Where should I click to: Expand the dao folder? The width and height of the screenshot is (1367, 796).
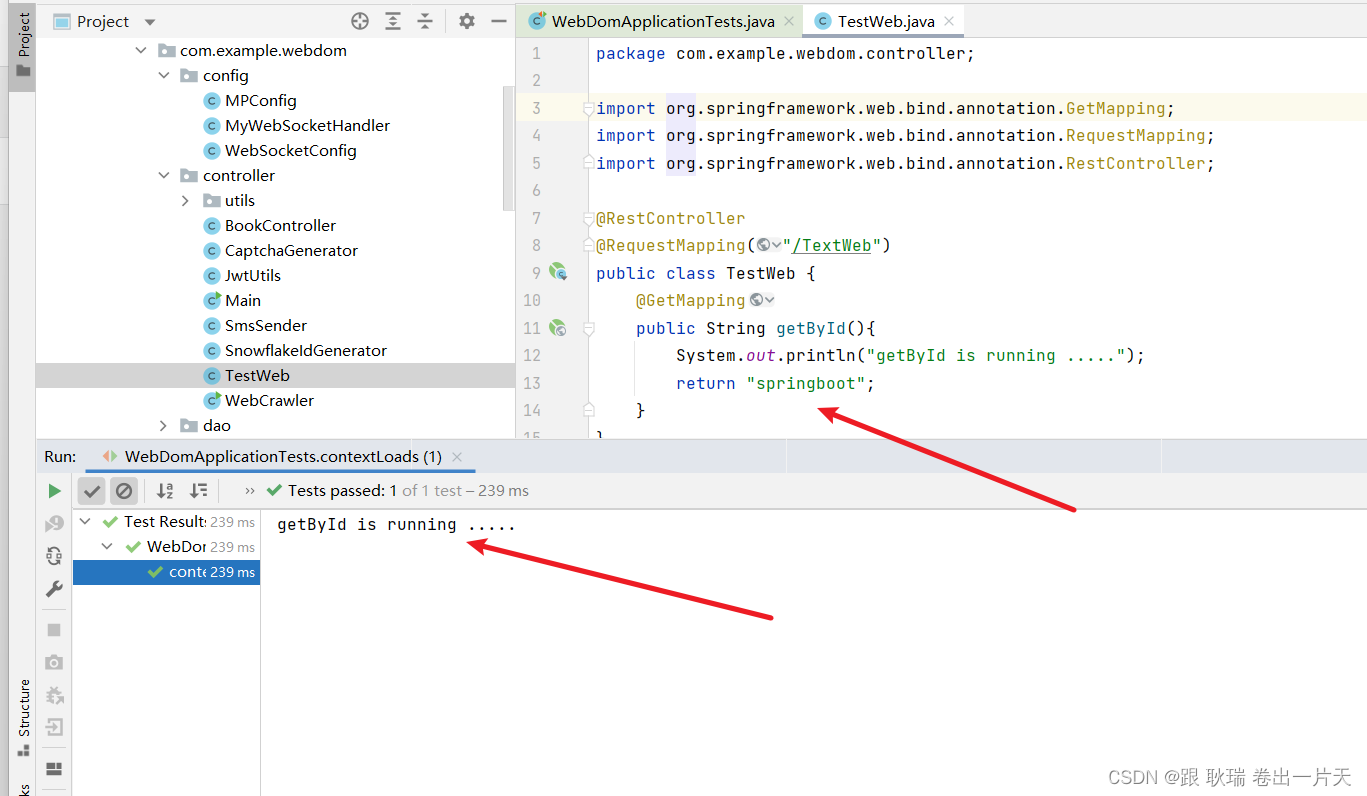(x=164, y=425)
